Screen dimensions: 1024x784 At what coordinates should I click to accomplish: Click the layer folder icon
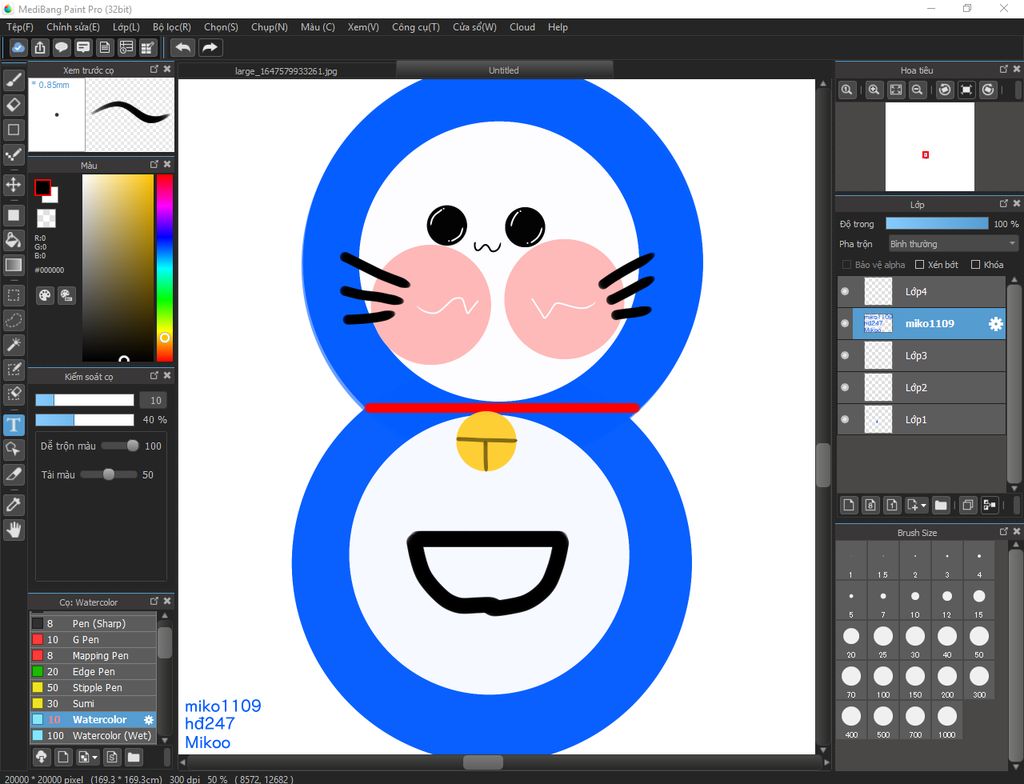click(940, 504)
